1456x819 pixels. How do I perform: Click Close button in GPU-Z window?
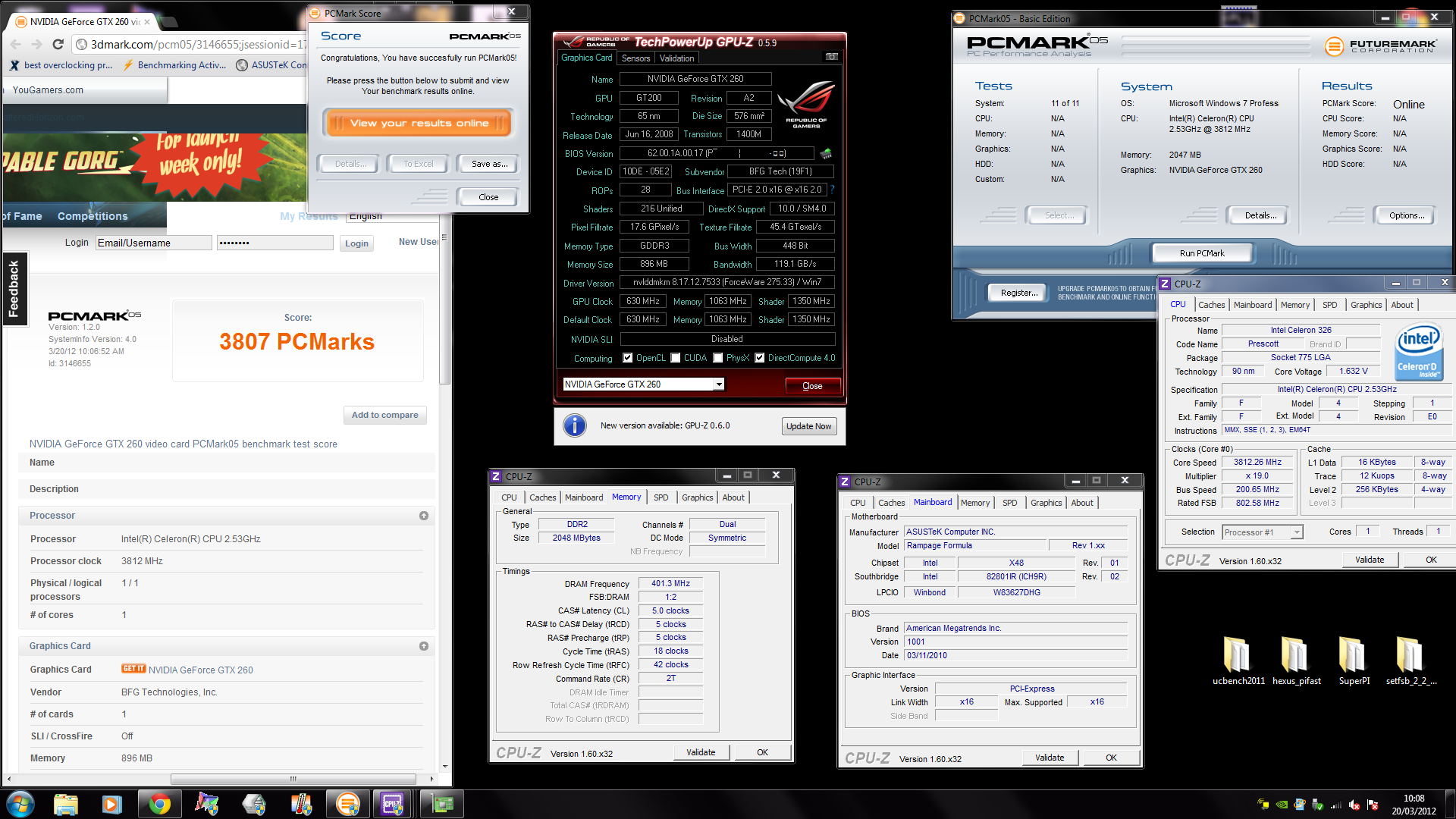(812, 386)
